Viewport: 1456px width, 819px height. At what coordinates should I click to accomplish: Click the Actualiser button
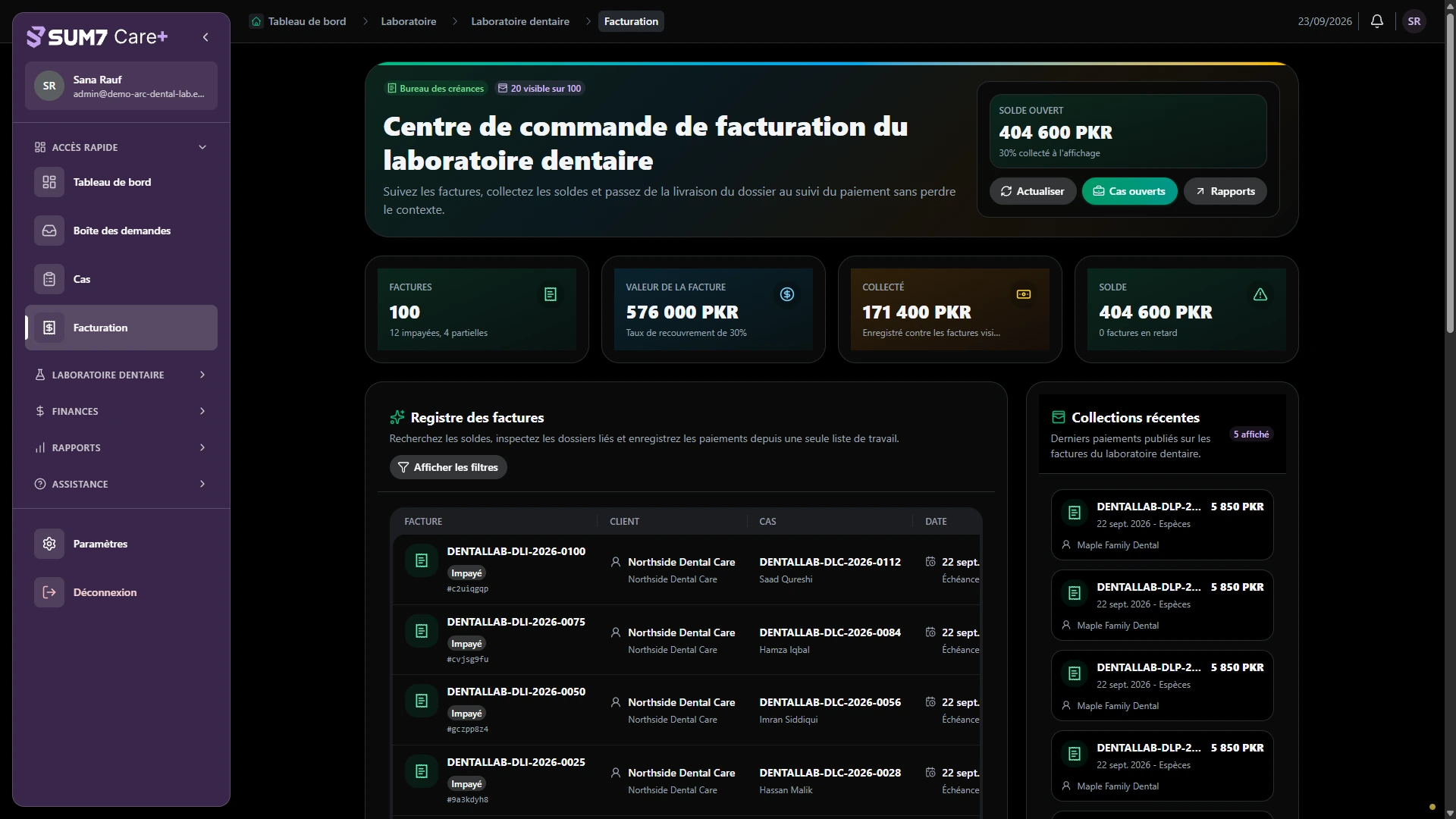[x=1032, y=191]
